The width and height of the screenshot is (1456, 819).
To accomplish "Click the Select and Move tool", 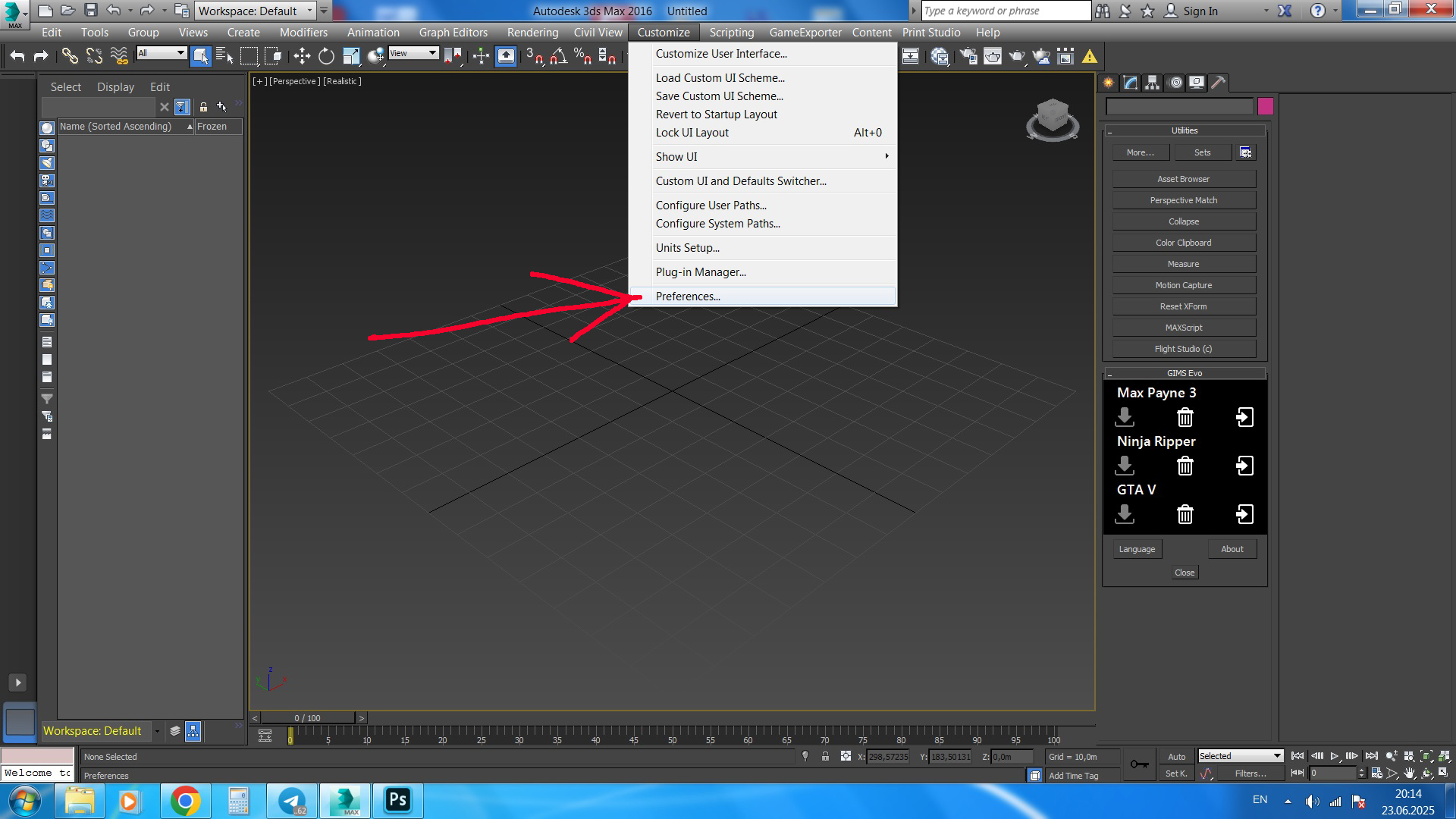I will coord(302,56).
